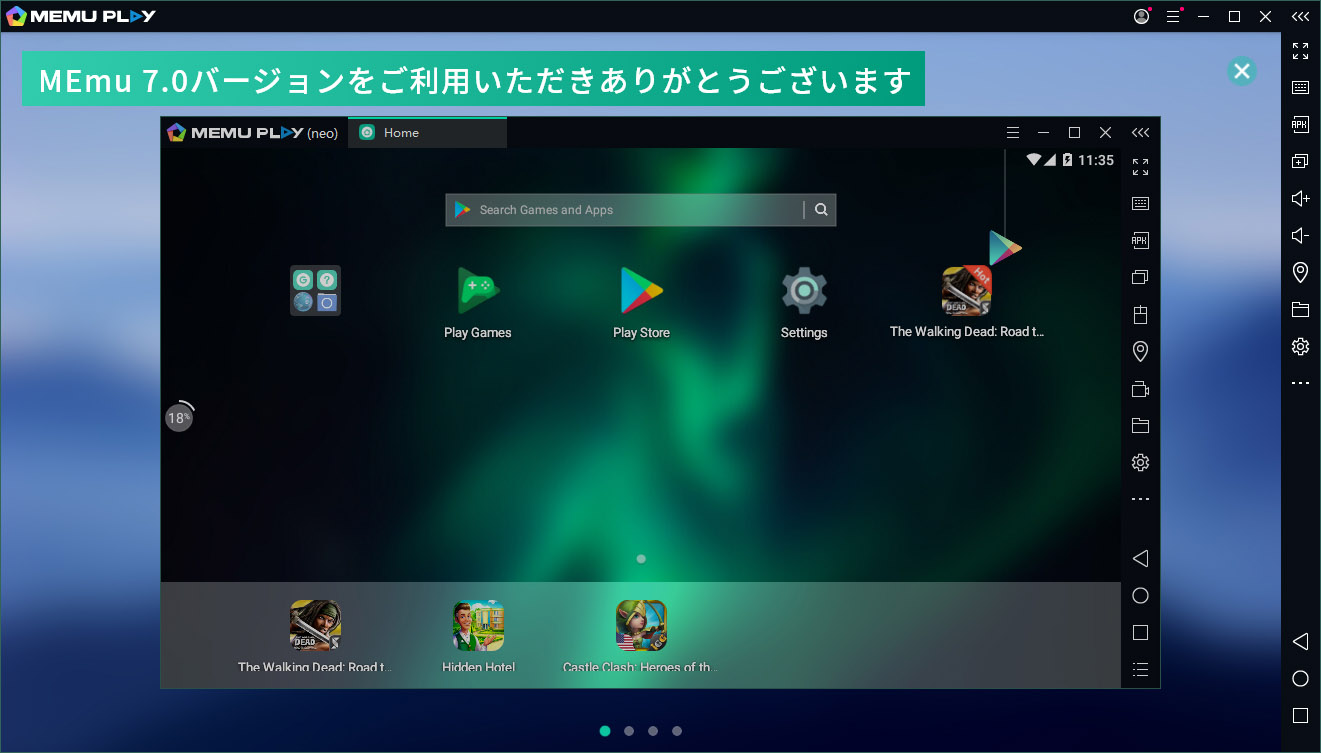Launch Castle Clash from the dock
Screen dimensions: 1321x753
(641, 637)
